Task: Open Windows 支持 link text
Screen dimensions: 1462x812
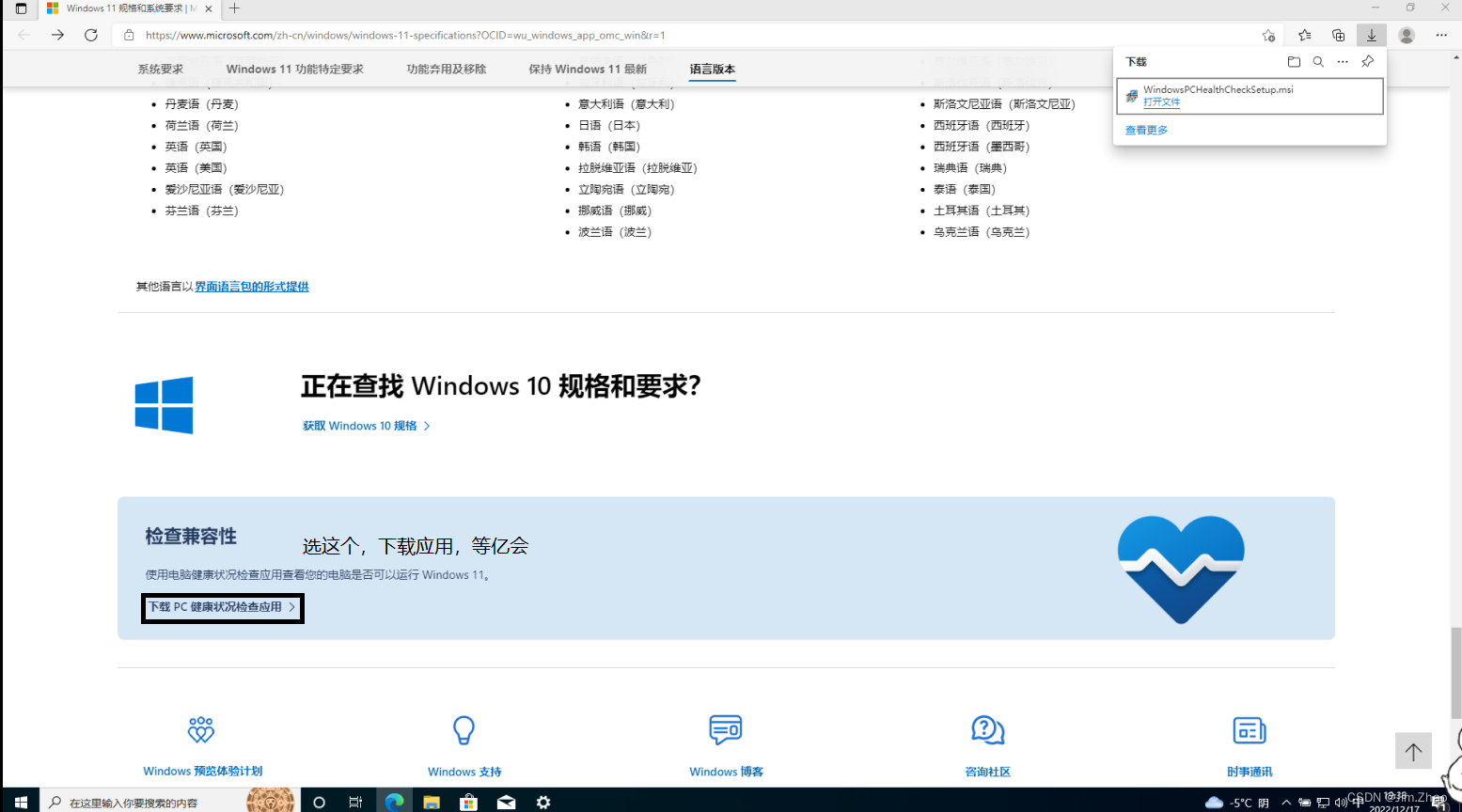Action: point(464,772)
